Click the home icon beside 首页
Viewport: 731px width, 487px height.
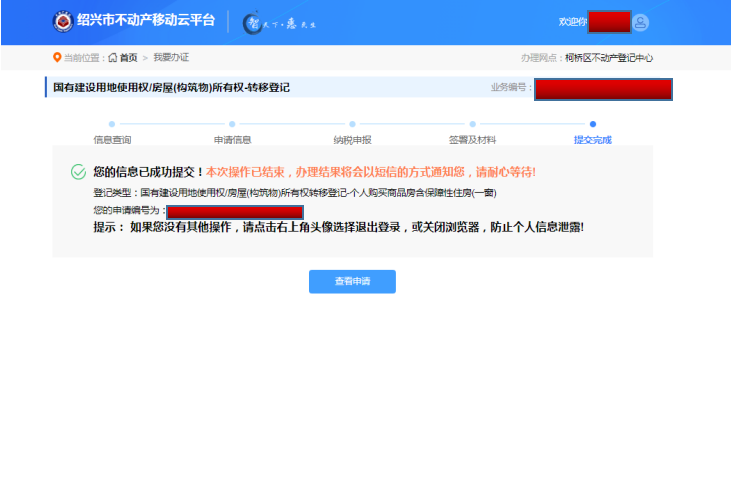[112, 57]
